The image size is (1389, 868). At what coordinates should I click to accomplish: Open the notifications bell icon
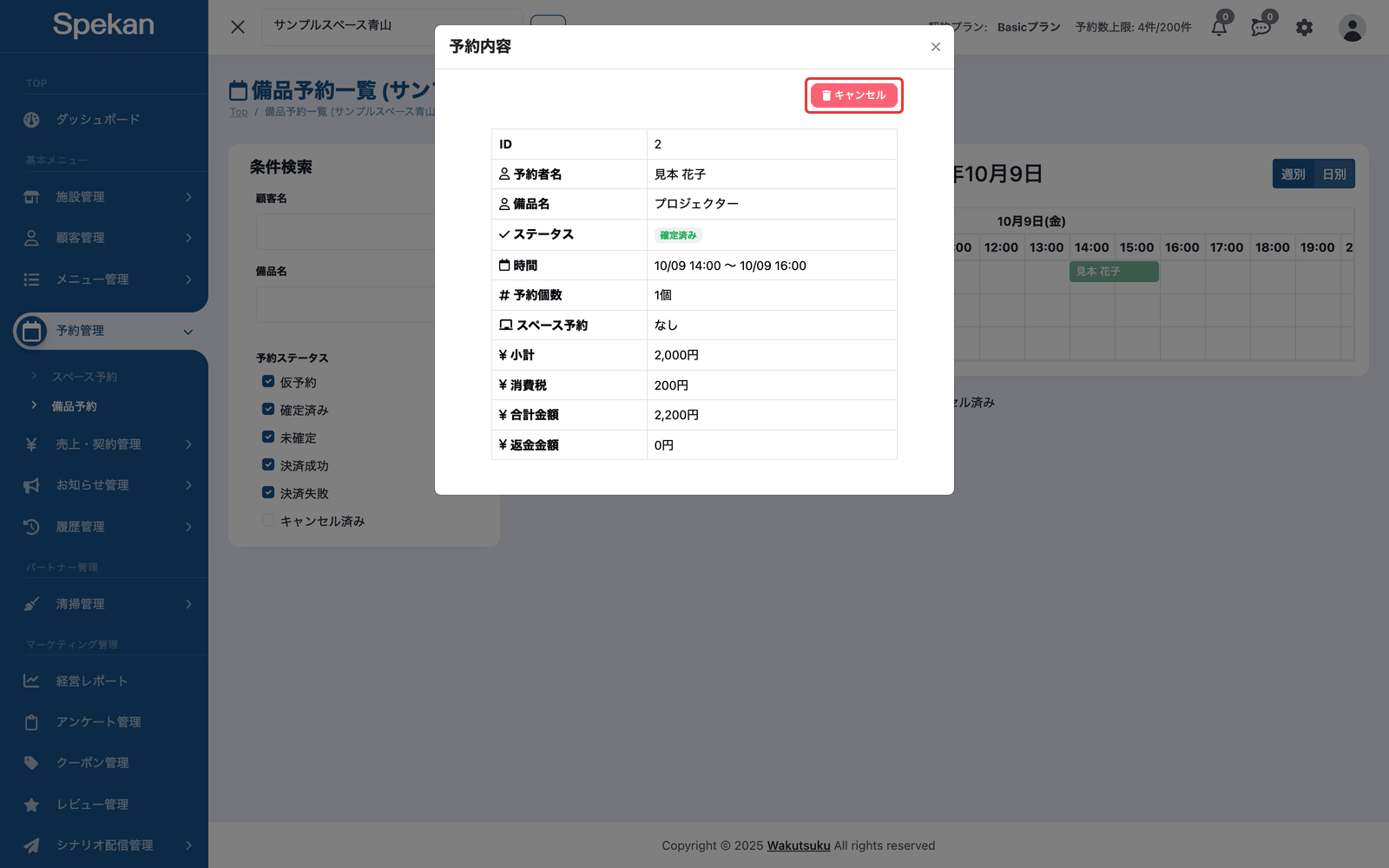point(1219,28)
